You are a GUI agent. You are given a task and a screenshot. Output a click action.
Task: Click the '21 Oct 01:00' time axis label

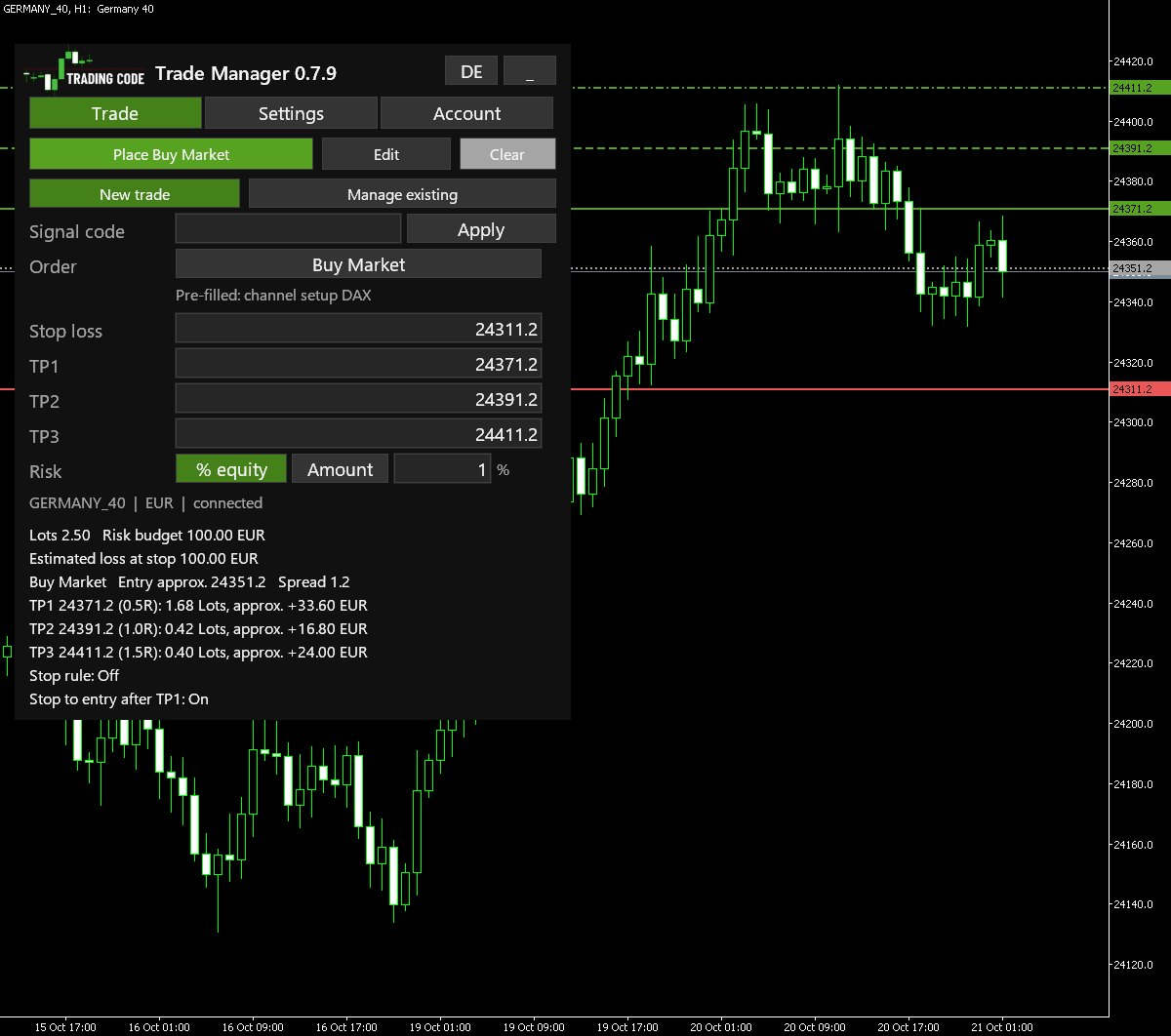click(1002, 1027)
